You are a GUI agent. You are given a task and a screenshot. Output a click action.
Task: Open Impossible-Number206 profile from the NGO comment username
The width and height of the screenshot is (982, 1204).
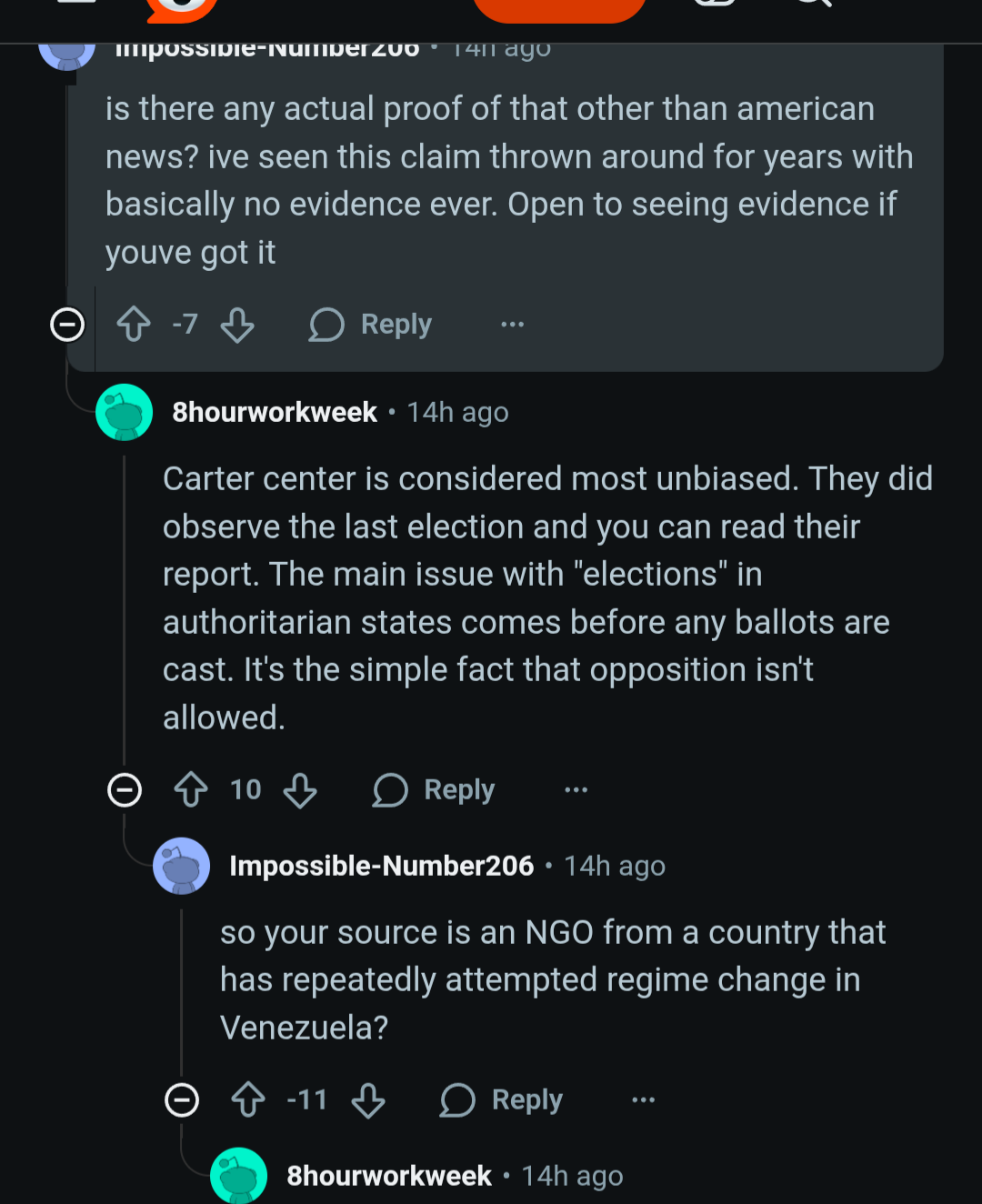tap(381, 866)
